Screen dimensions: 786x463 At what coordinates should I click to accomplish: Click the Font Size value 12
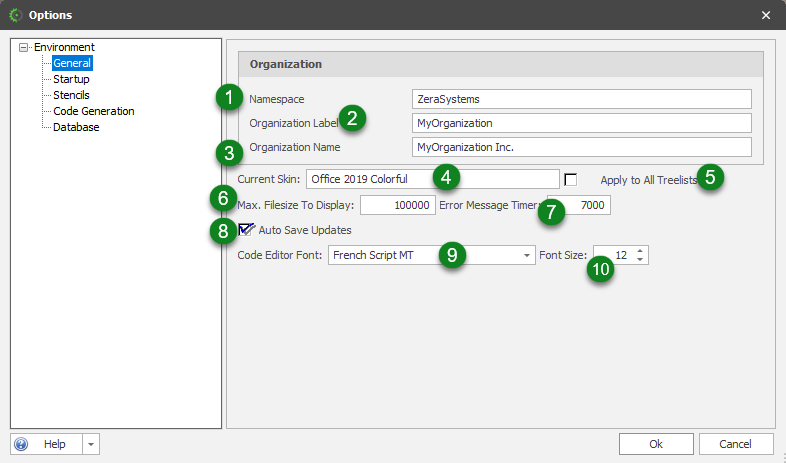[x=621, y=255]
